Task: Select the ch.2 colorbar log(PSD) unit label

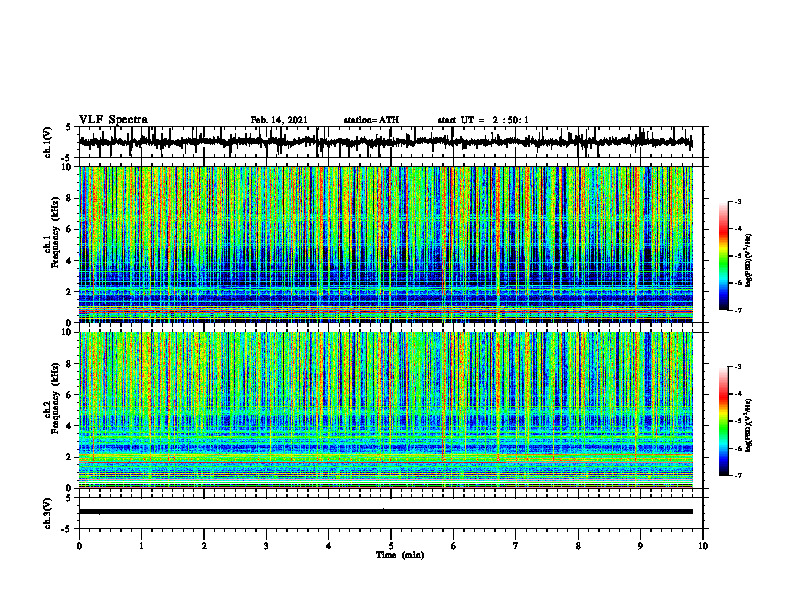Action: point(750,425)
